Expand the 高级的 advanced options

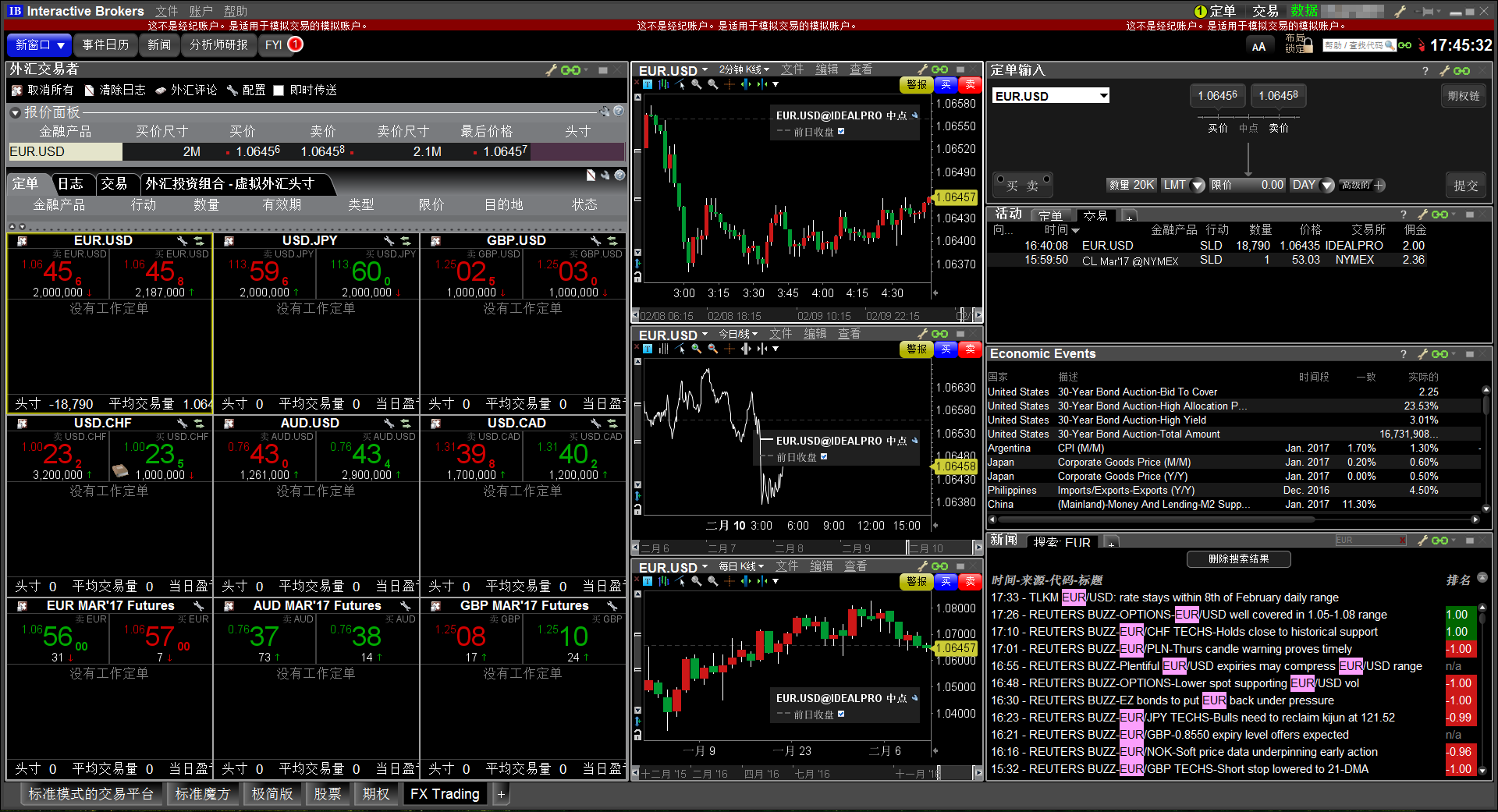tap(1362, 186)
